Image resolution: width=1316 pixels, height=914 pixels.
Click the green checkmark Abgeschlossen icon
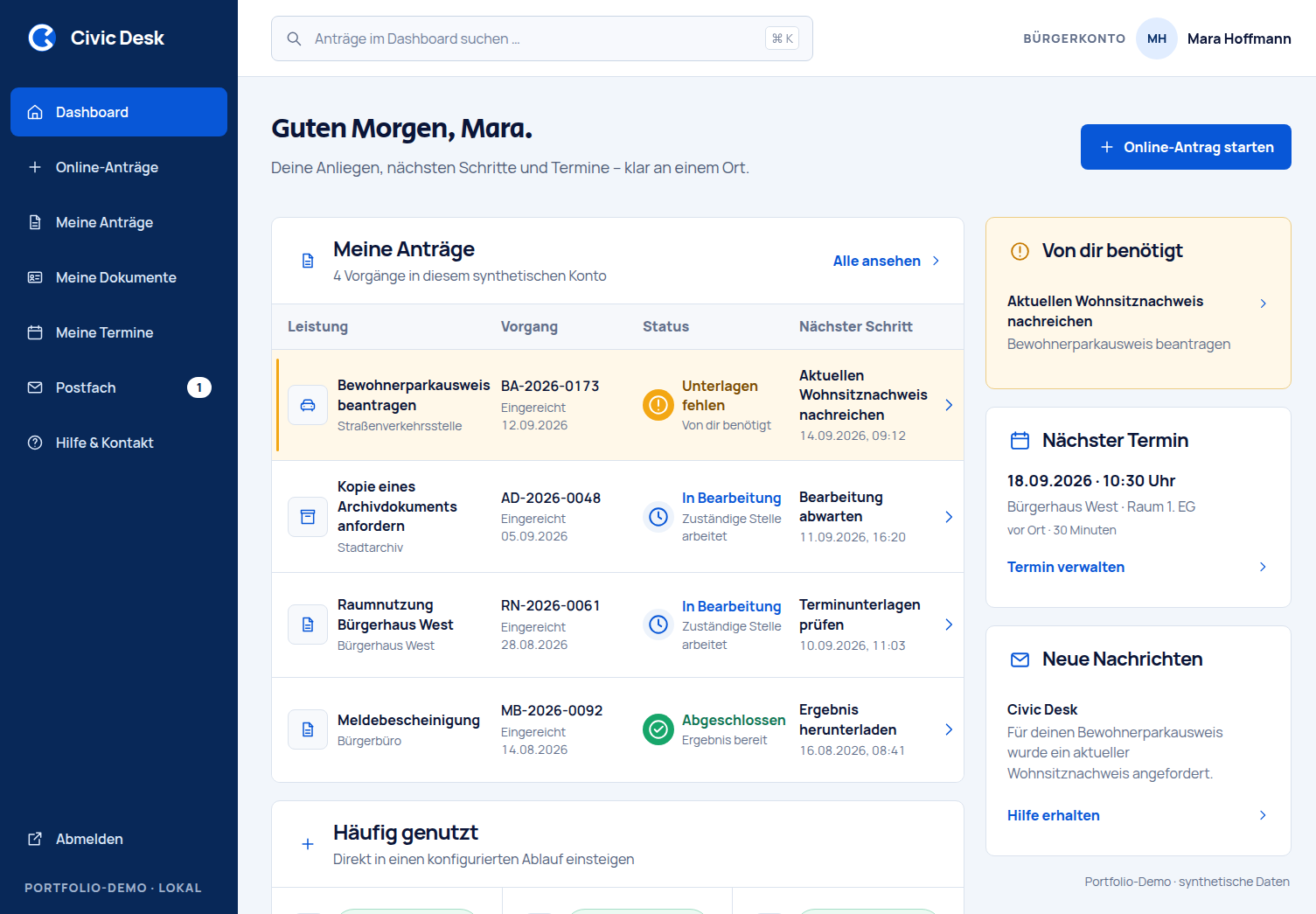click(x=658, y=729)
